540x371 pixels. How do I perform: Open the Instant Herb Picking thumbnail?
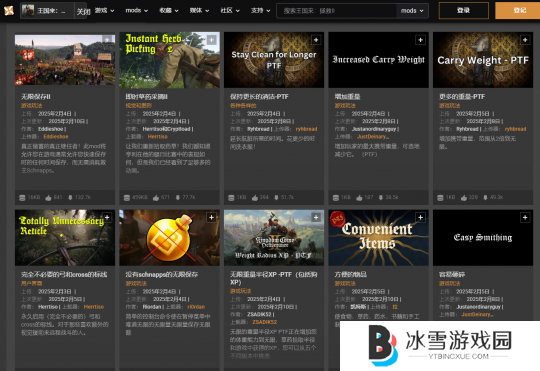coord(169,60)
